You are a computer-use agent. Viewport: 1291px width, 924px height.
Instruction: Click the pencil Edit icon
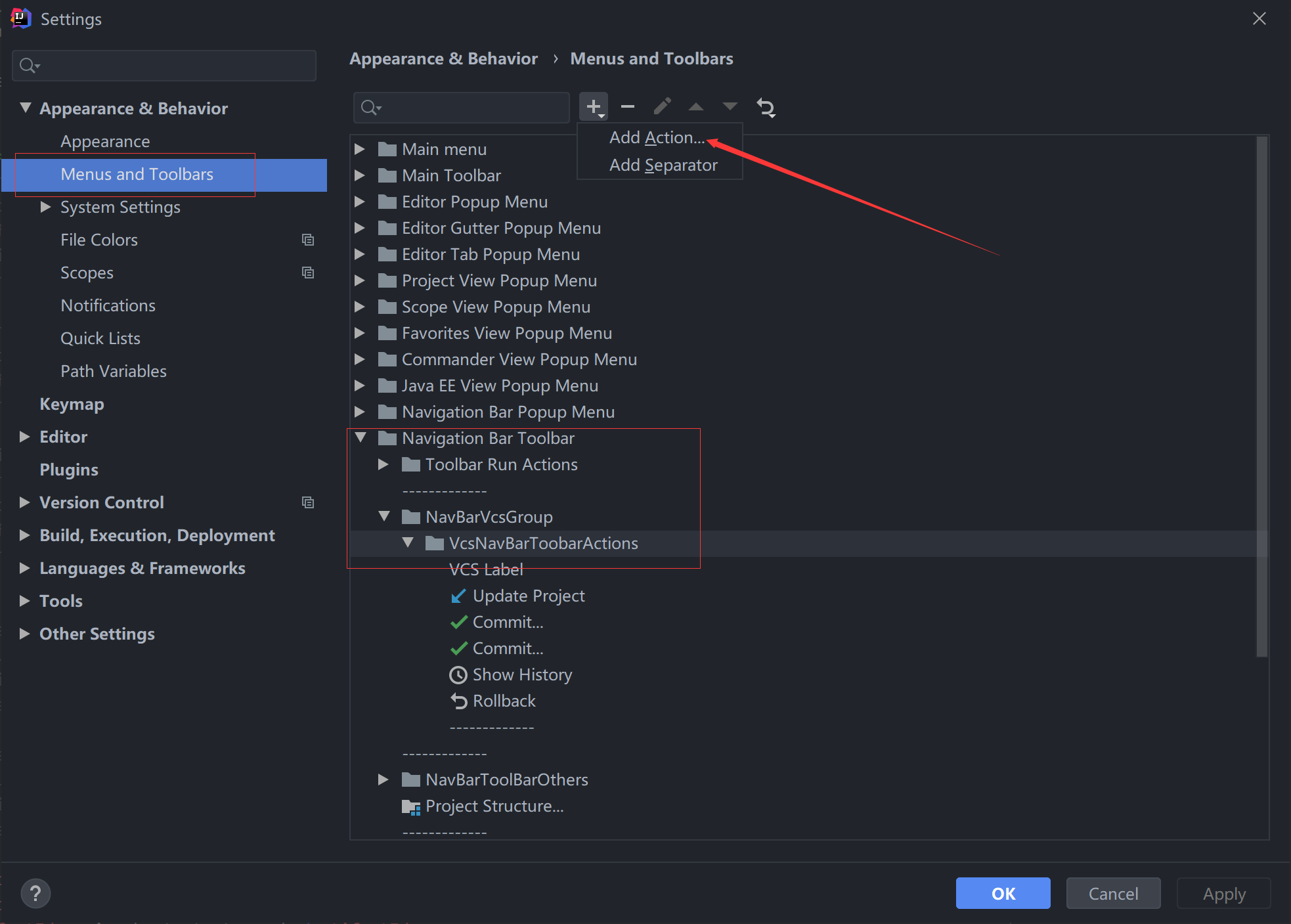tap(662, 106)
